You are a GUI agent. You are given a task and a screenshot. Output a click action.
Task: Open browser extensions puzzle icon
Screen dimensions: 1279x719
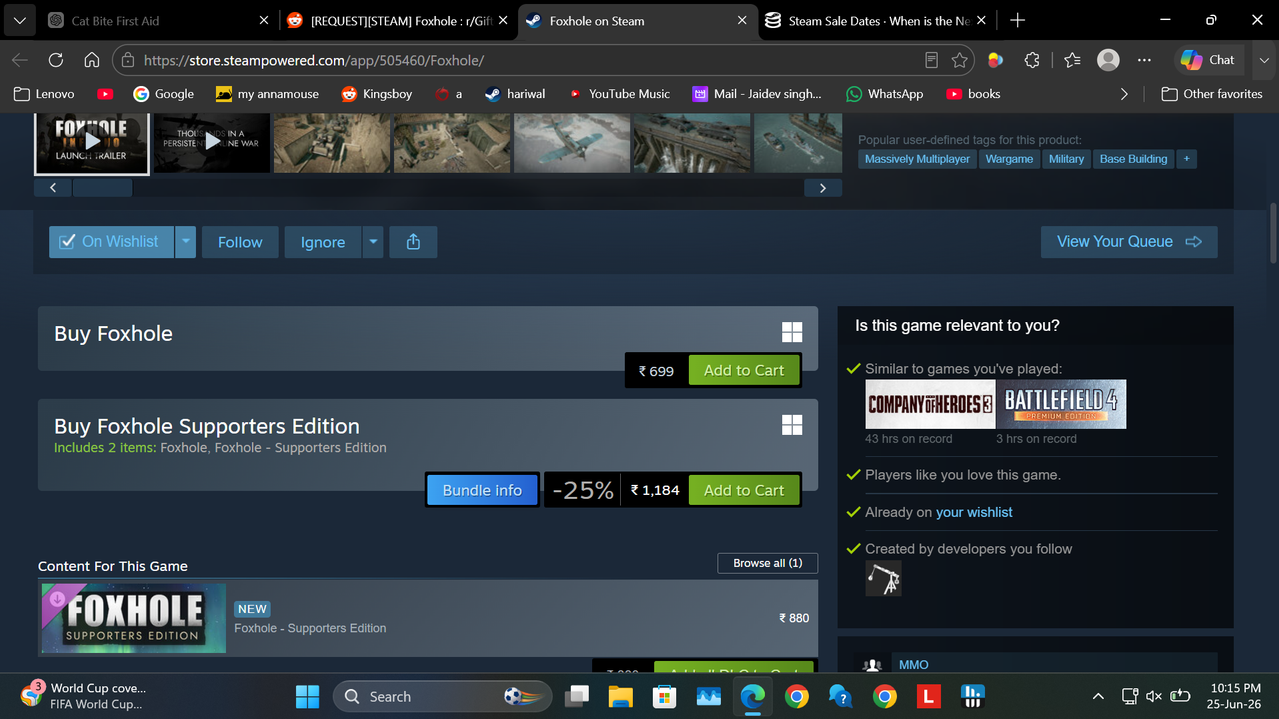(x=1032, y=60)
